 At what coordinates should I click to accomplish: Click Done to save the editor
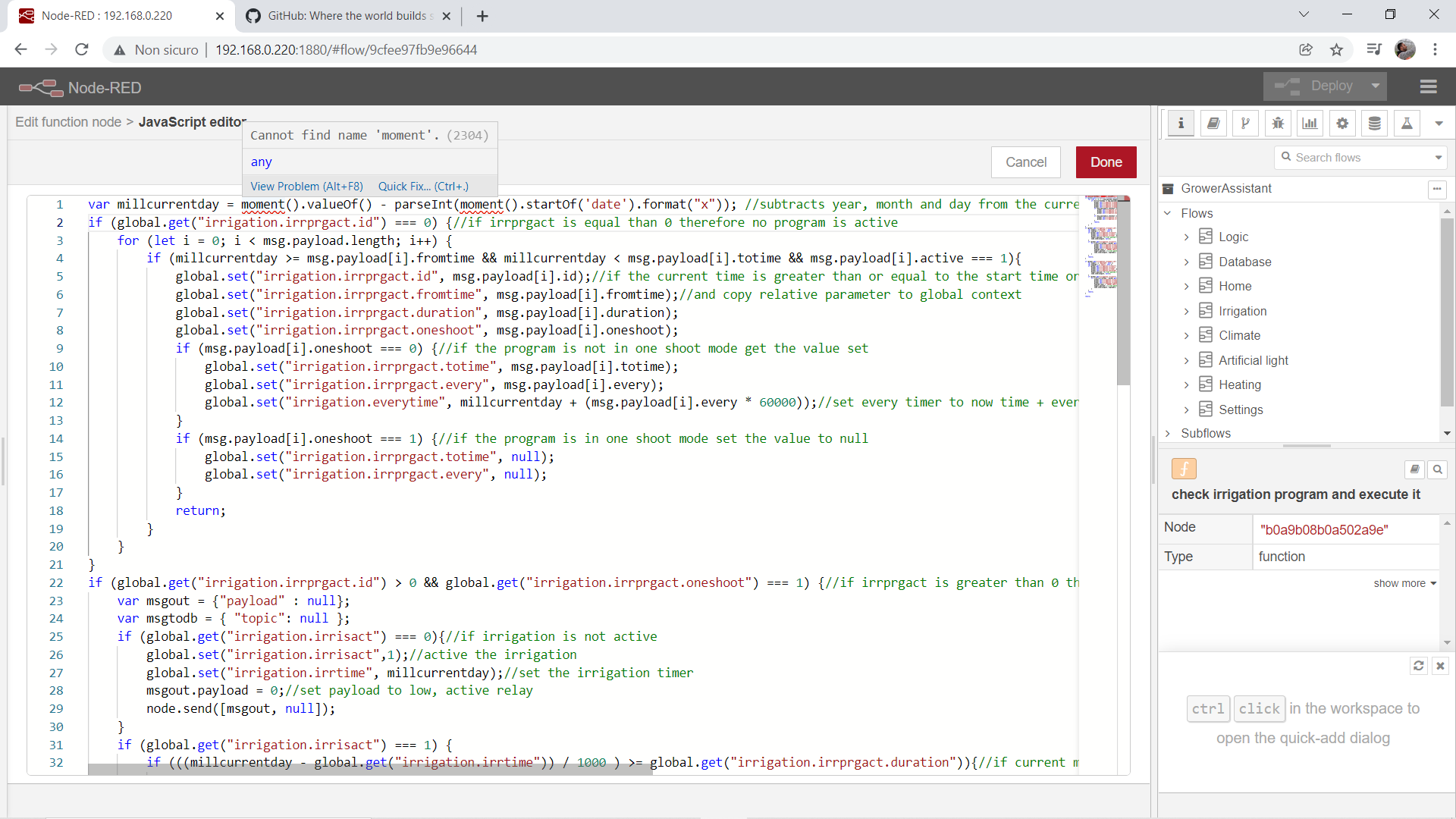tap(1106, 162)
